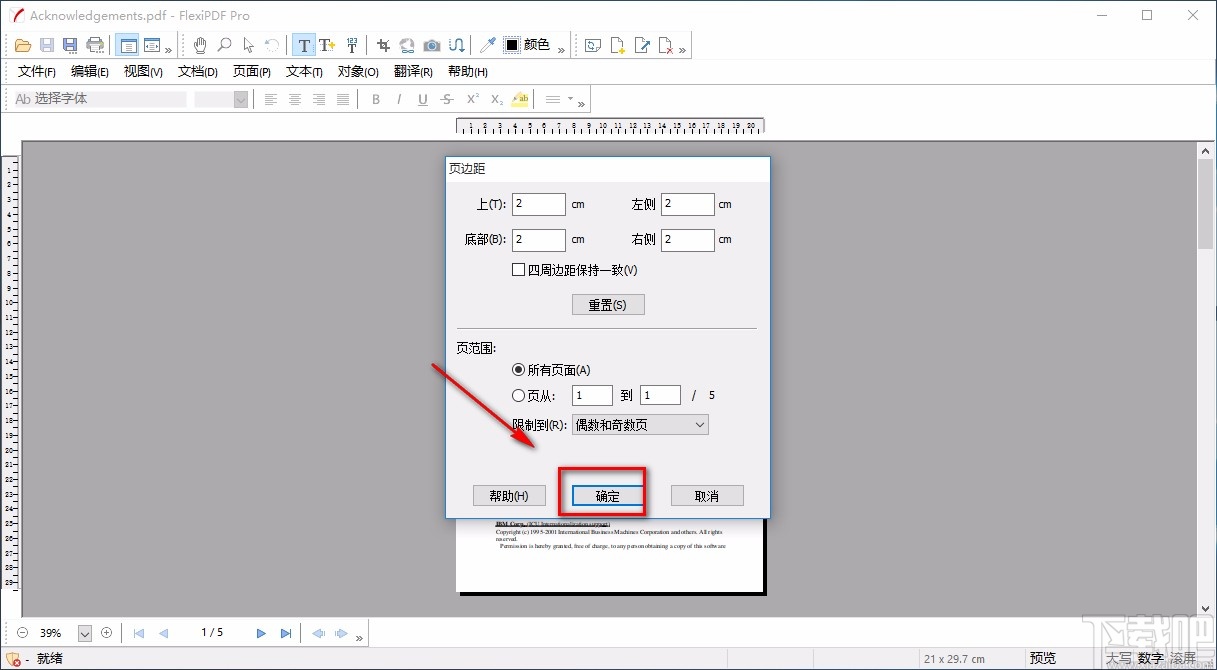The height and width of the screenshot is (670, 1217).
Task: Check 四周边距保持一致 checkbox
Action: click(518, 269)
